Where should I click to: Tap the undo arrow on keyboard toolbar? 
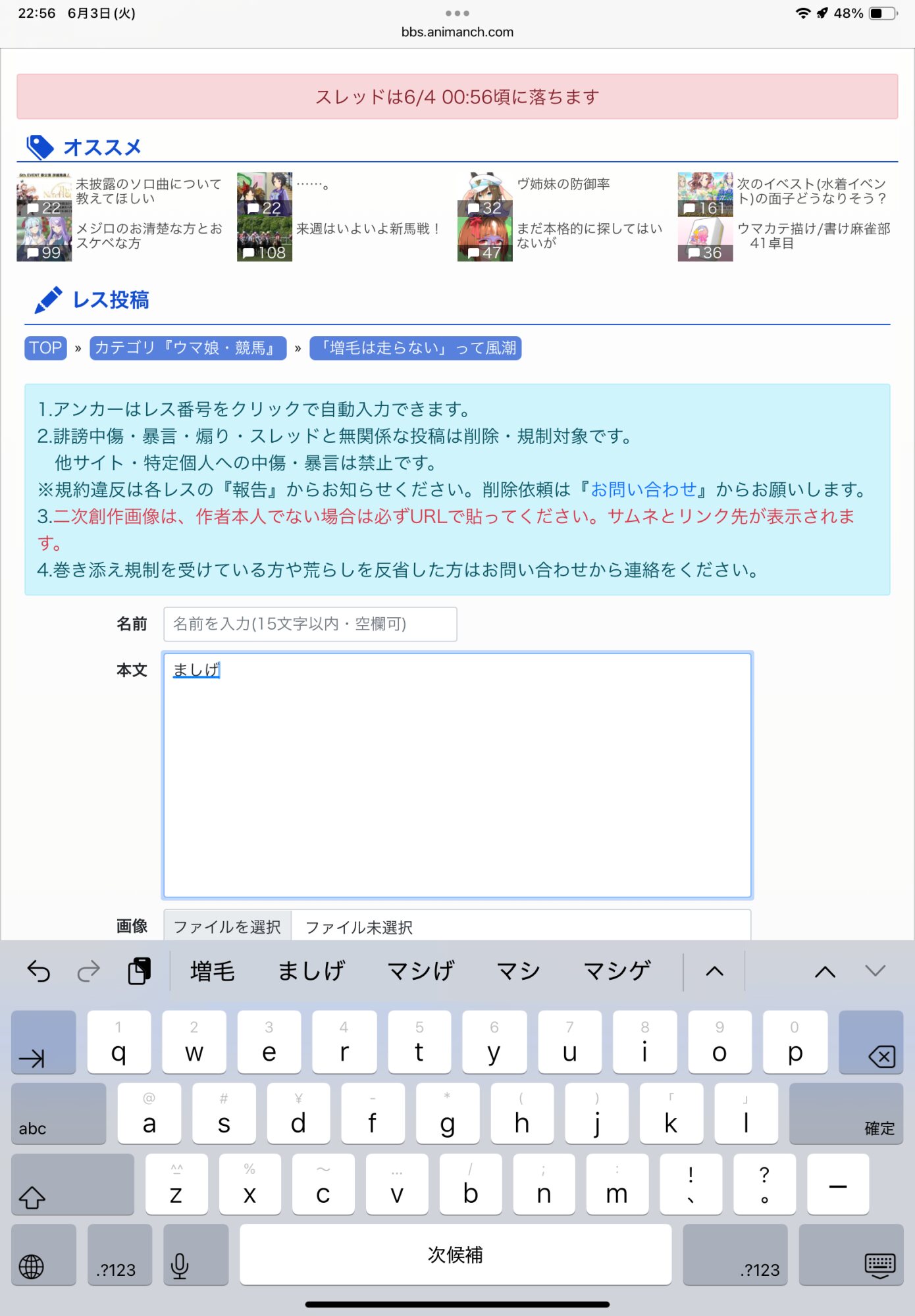pos(39,971)
